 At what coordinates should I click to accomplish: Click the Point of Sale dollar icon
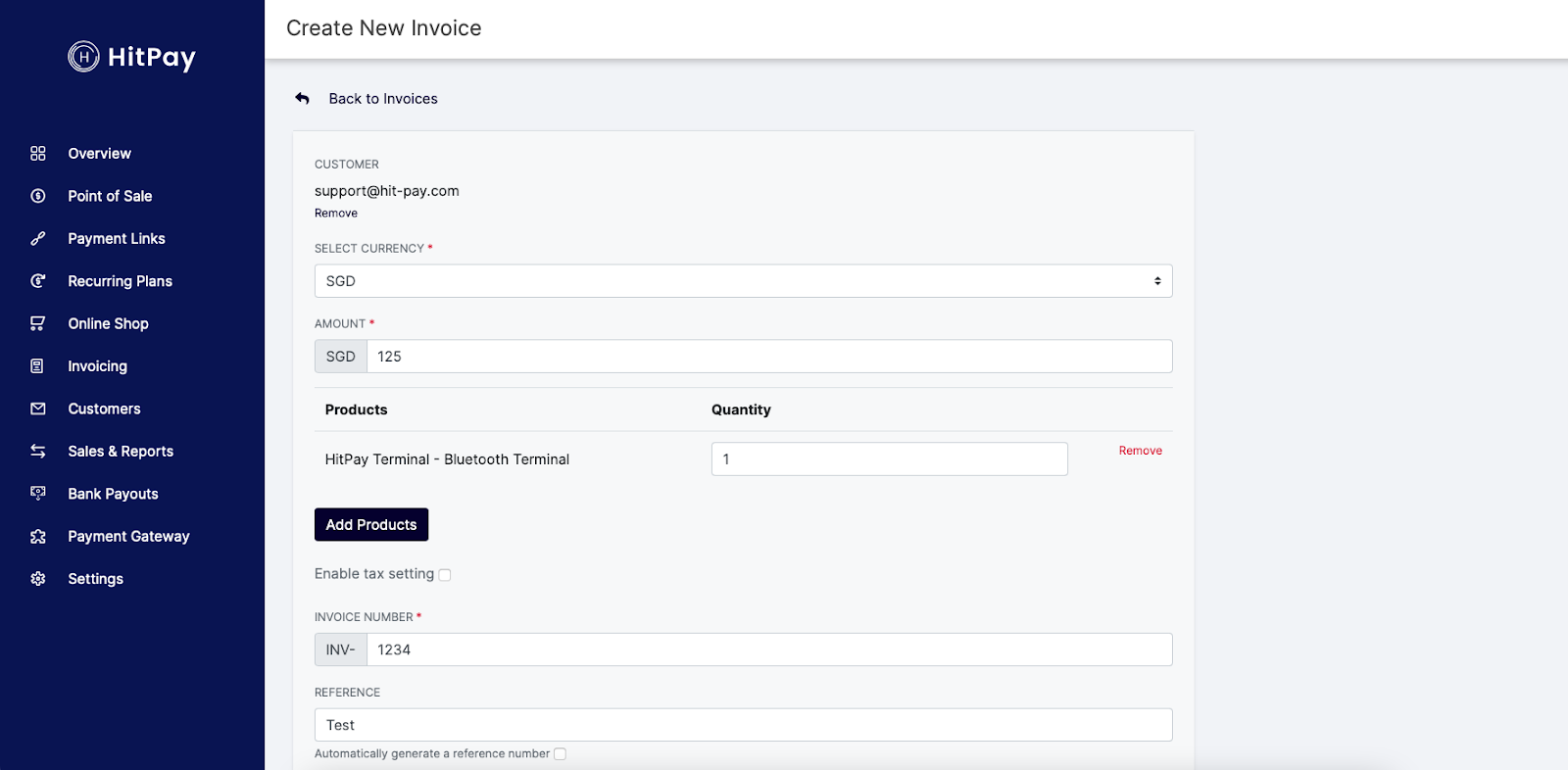[x=38, y=196]
